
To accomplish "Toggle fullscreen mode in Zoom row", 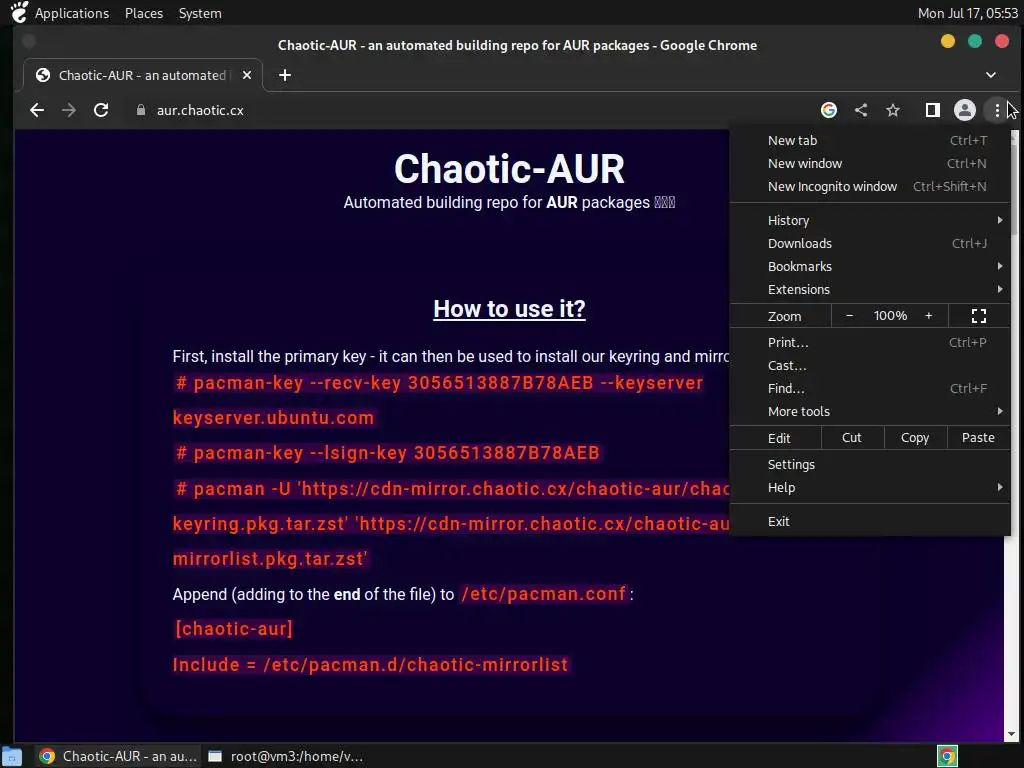I will (978, 316).
